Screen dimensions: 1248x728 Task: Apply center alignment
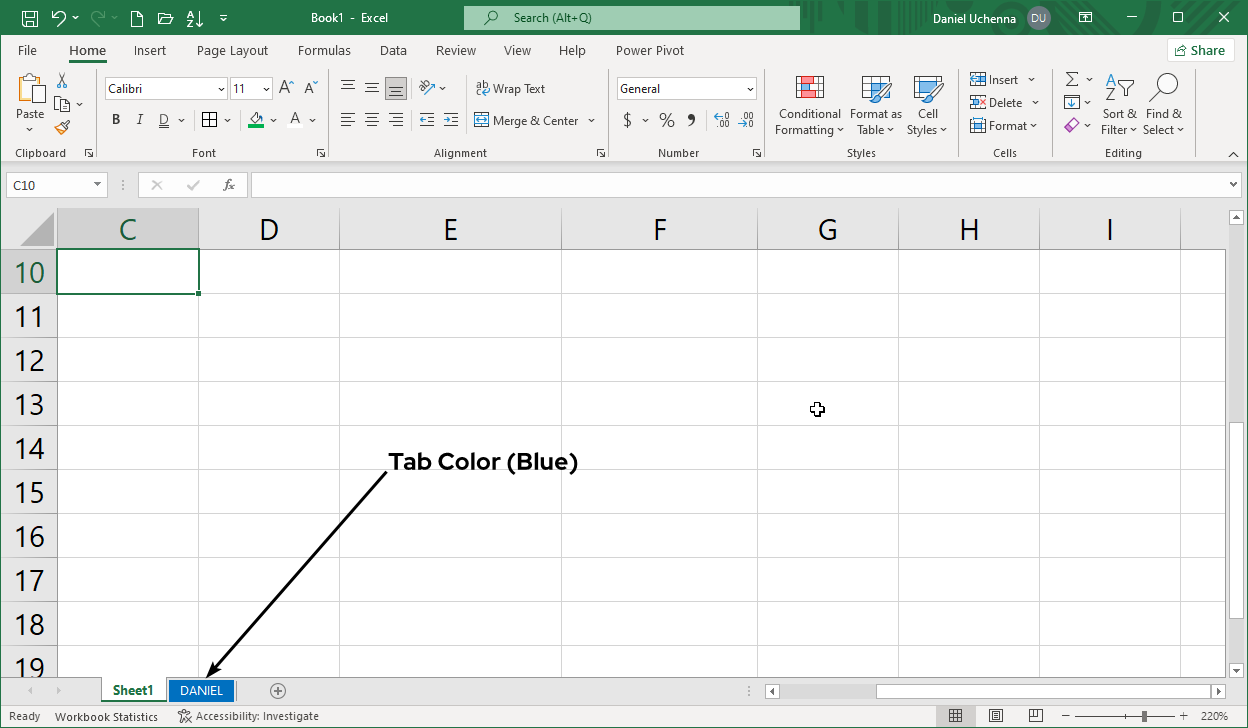pyautogui.click(x=371, y=119)
